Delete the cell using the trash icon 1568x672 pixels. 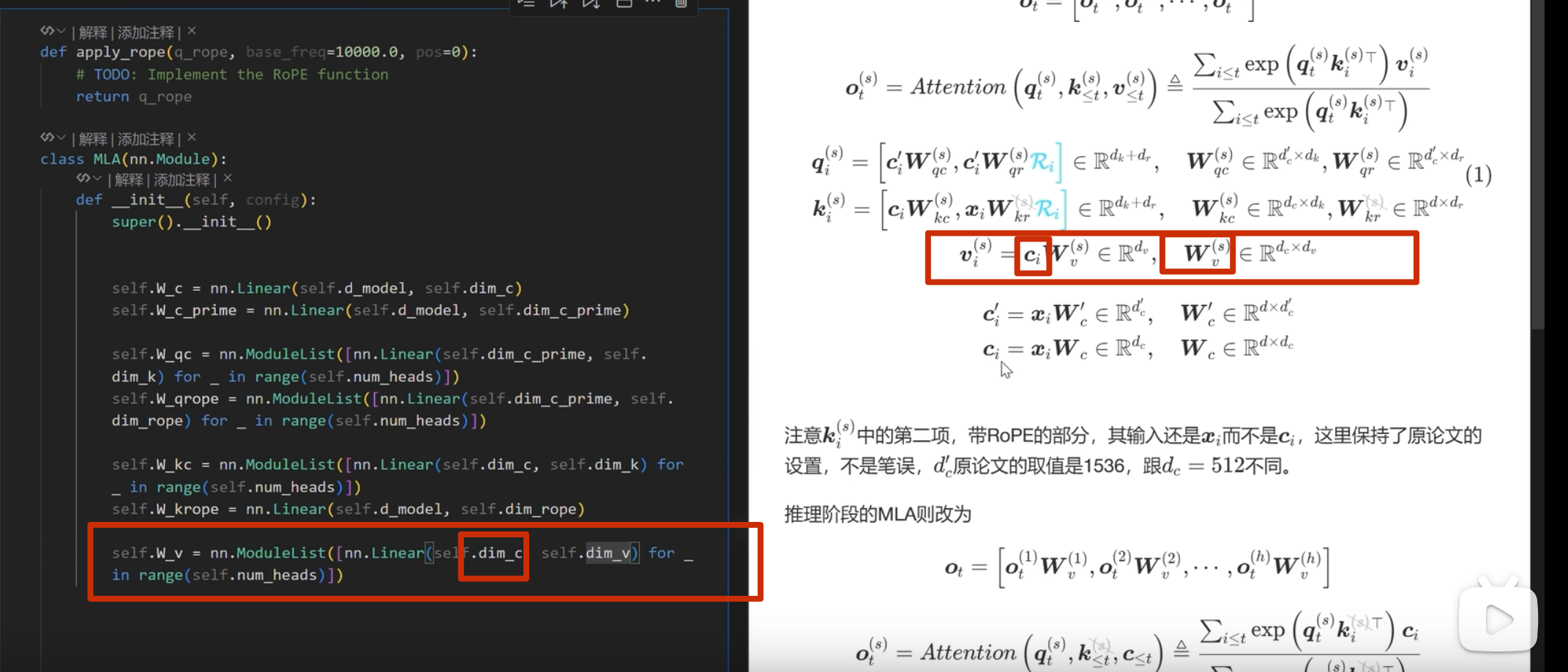[x=681, y=4]
